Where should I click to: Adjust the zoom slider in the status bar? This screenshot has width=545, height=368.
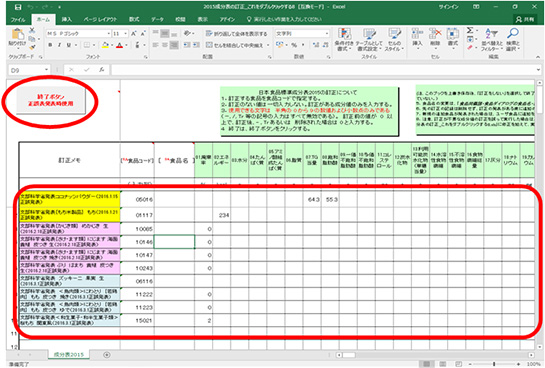click(x=494, y=364)
